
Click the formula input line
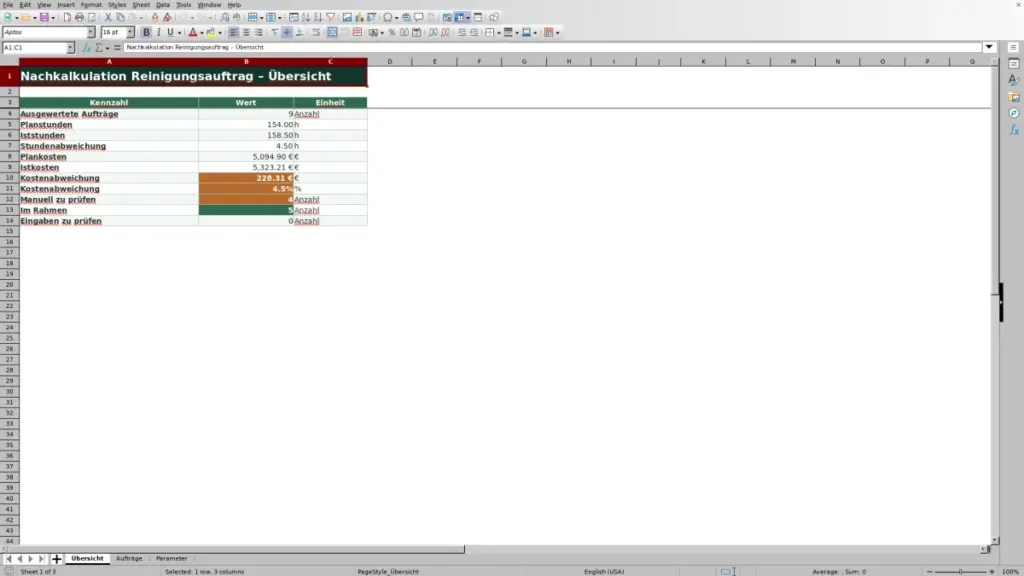pyautogui.click(x=552, y=48)
